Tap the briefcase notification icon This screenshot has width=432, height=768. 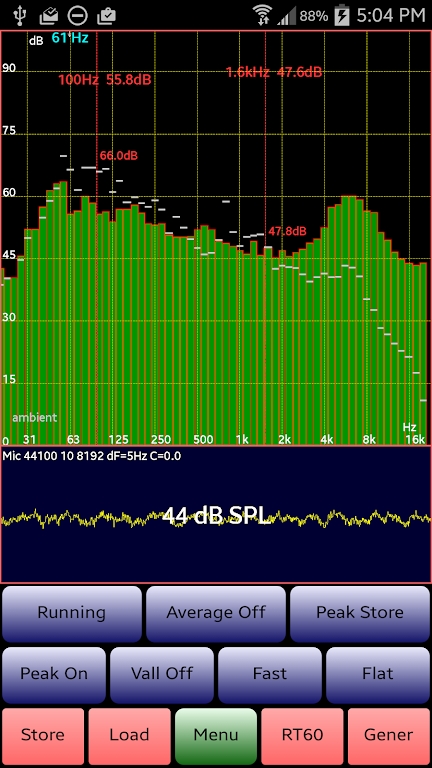coord(106,16)
